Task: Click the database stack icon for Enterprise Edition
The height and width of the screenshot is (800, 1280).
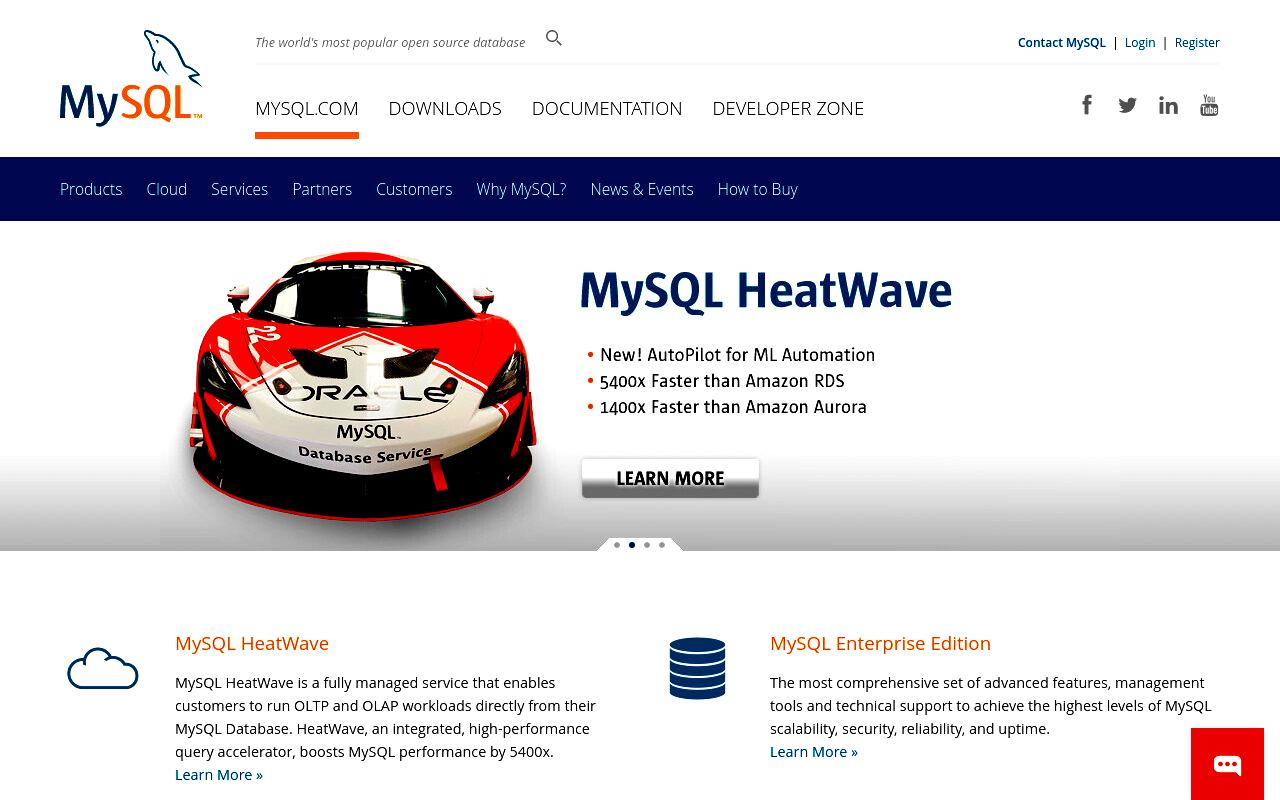Action: click(697, 668)
